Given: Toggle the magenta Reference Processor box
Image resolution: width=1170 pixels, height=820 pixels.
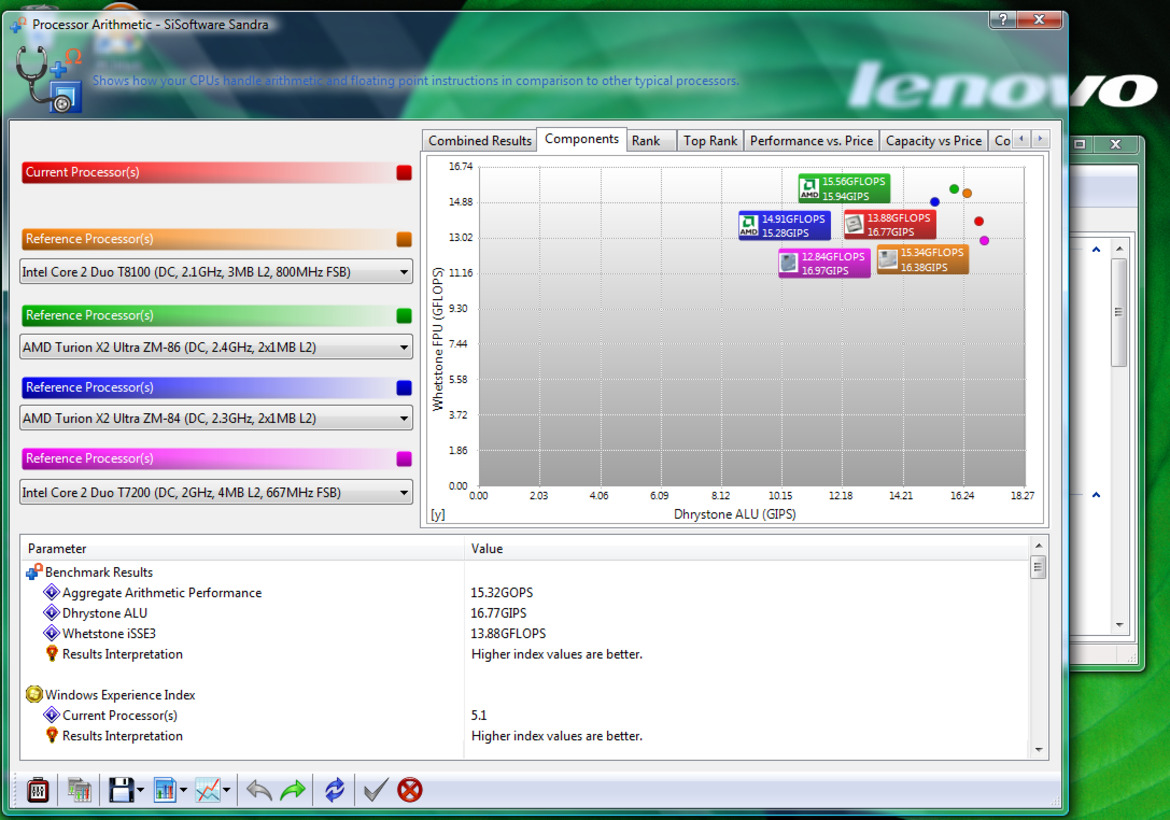Looking at the screenshot, I should (404, 458).
